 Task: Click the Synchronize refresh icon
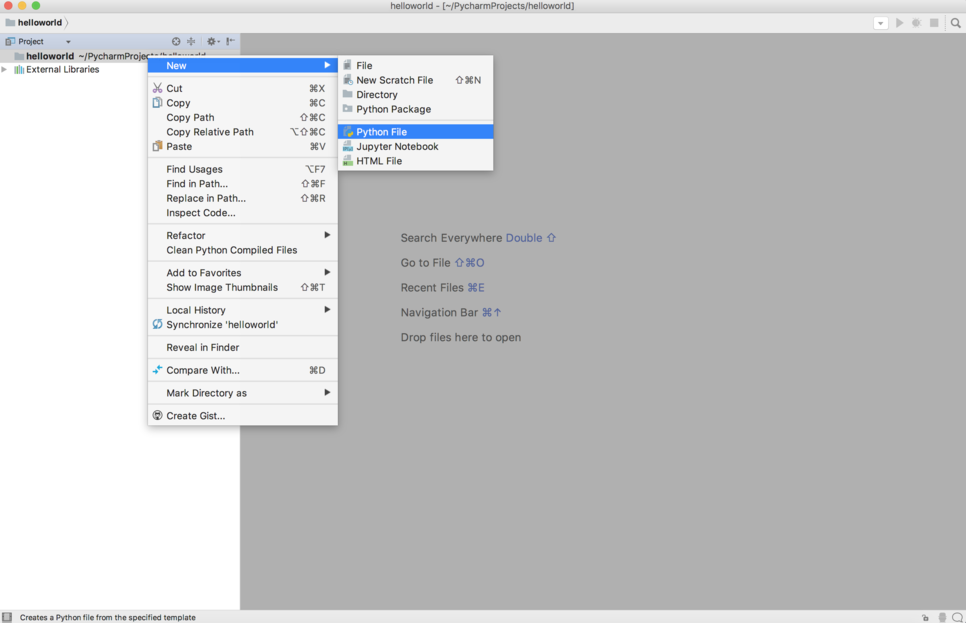(158, 325)
